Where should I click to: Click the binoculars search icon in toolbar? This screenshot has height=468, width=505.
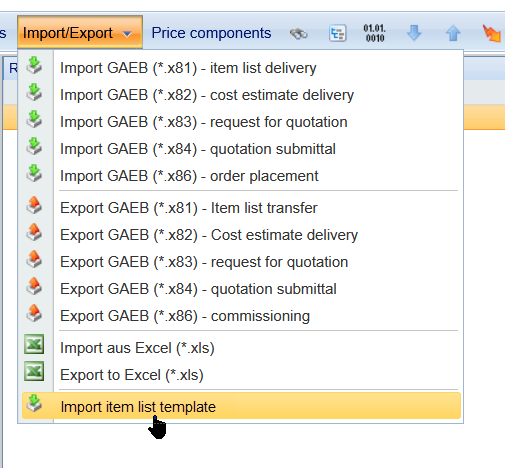pyautogui.click(x=299, y=34)
